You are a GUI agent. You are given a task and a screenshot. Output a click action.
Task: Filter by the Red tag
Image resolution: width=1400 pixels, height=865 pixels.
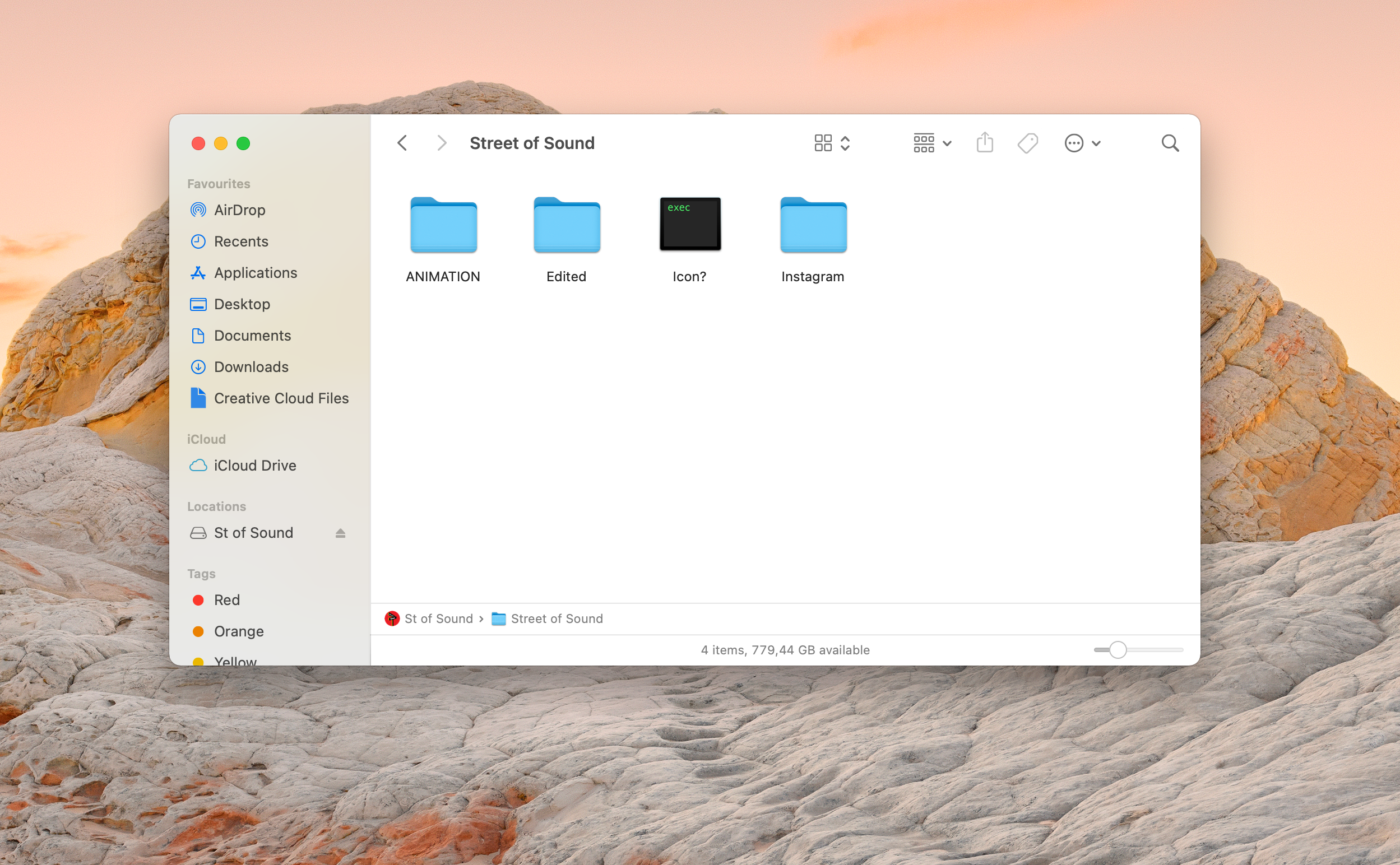(226, 599)
